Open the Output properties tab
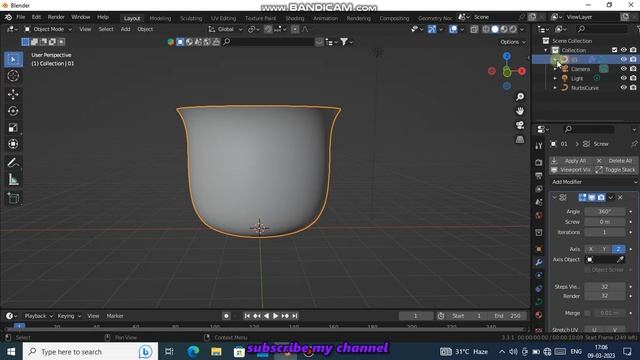 [539, 176]
